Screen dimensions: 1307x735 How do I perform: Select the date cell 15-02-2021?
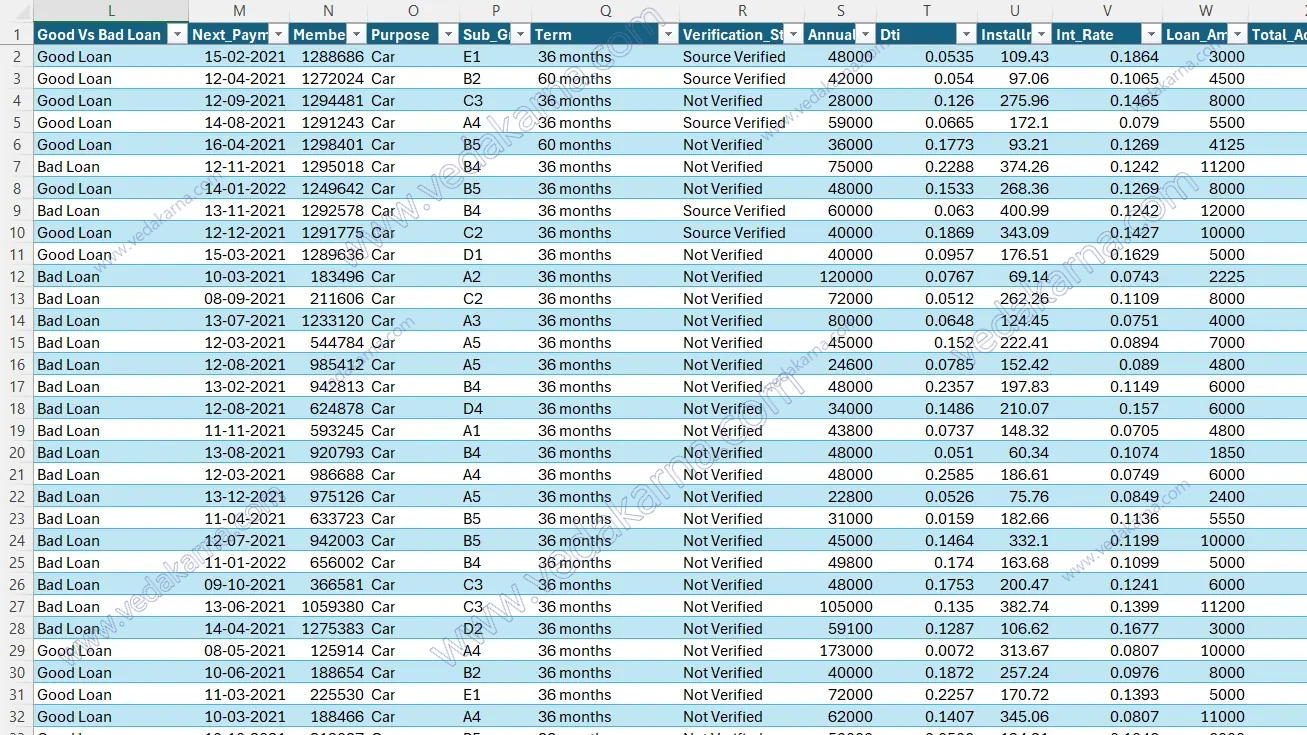click(x=239, y=56)
